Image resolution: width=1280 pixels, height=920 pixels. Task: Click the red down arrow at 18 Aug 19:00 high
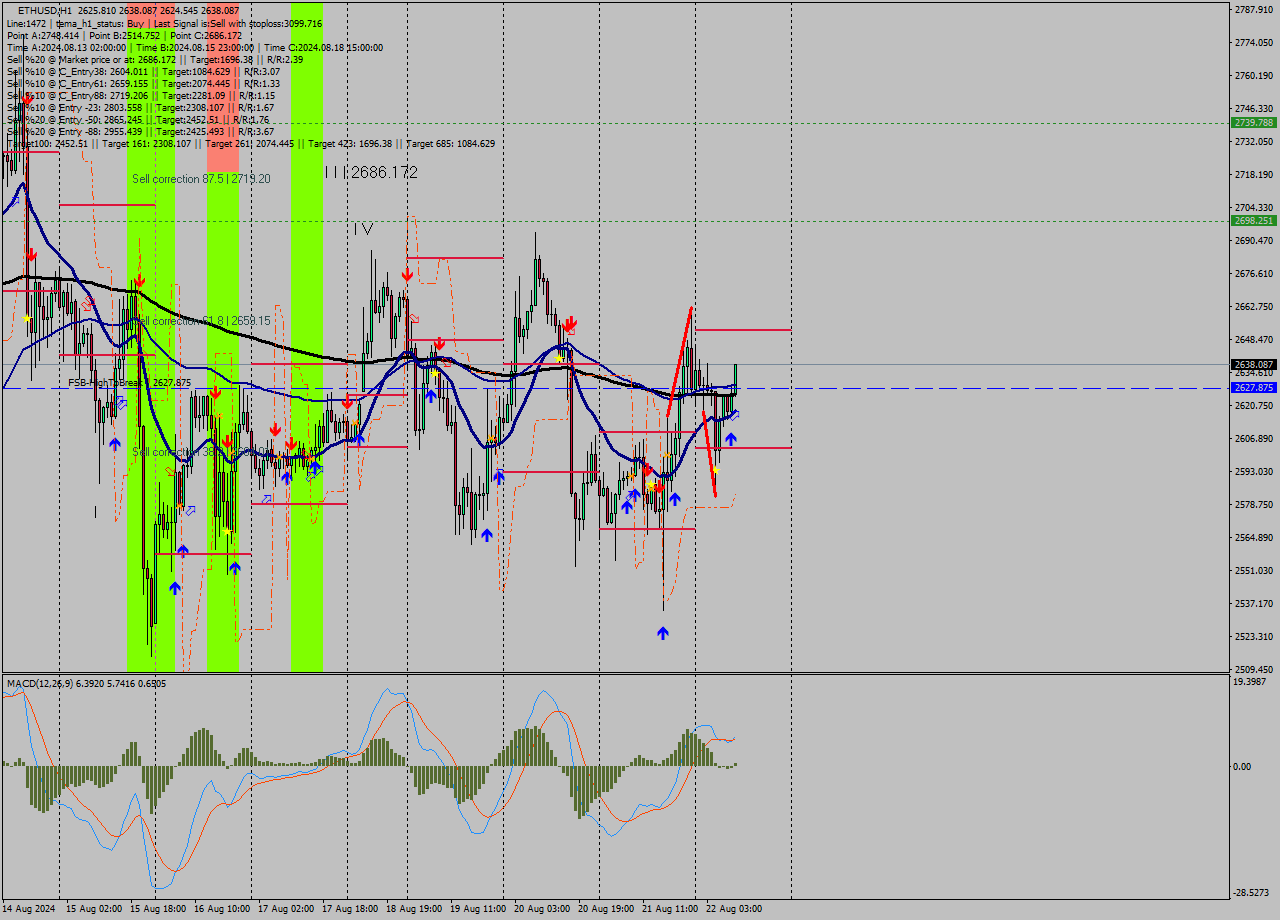(x=407, y=273)
